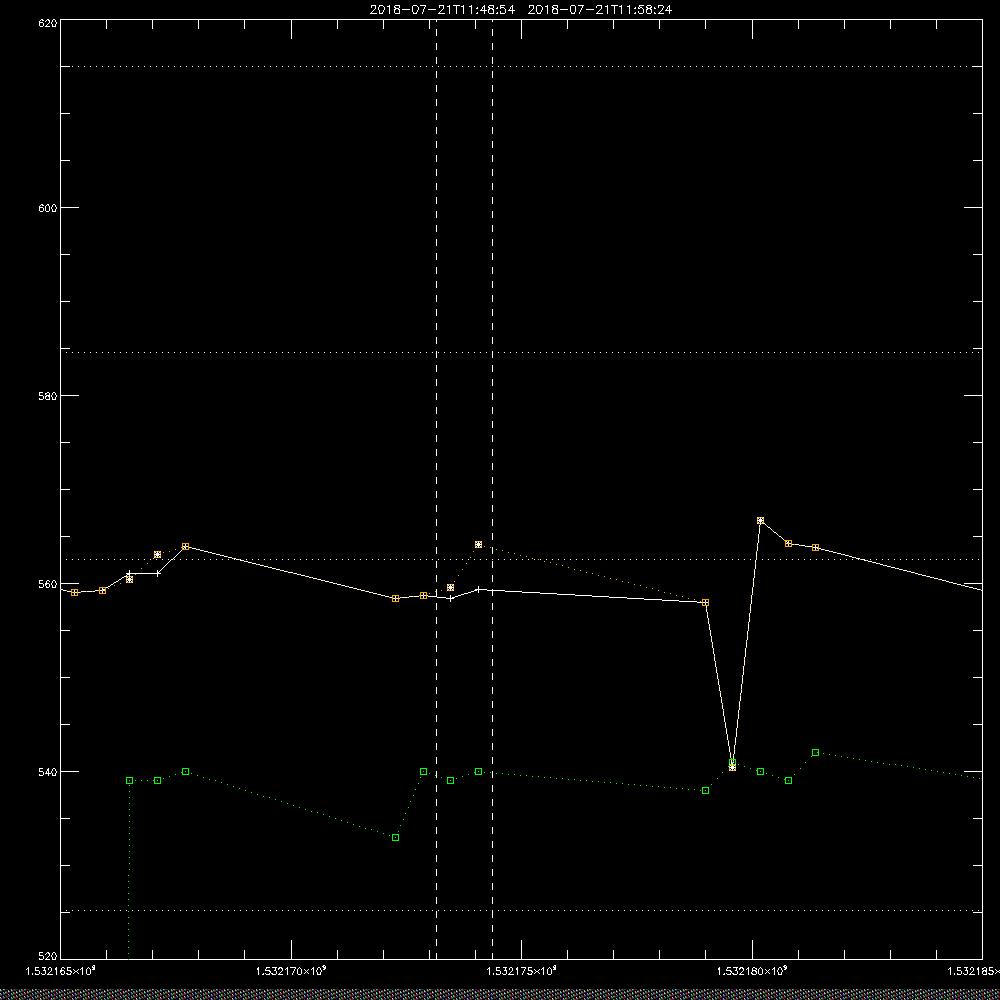
Task: Click the x-axis label 1.532170×10⁹
Action: (291, 971)
